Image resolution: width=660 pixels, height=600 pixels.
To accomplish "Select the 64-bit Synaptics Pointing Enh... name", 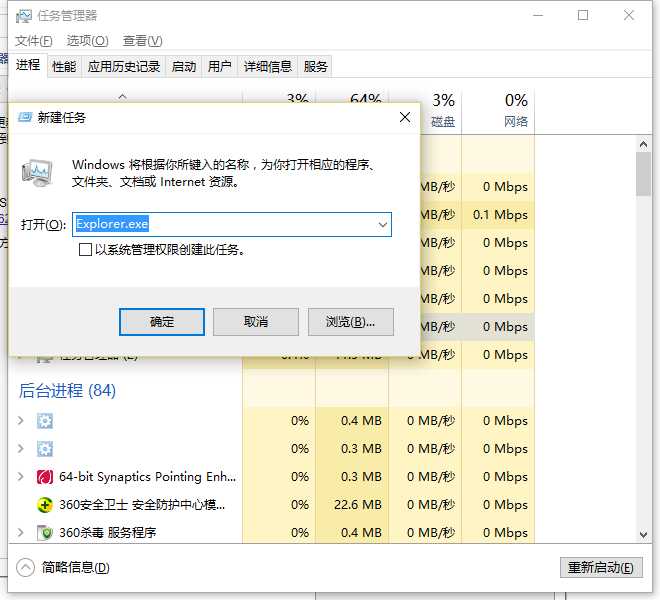I will pos(147,477).
